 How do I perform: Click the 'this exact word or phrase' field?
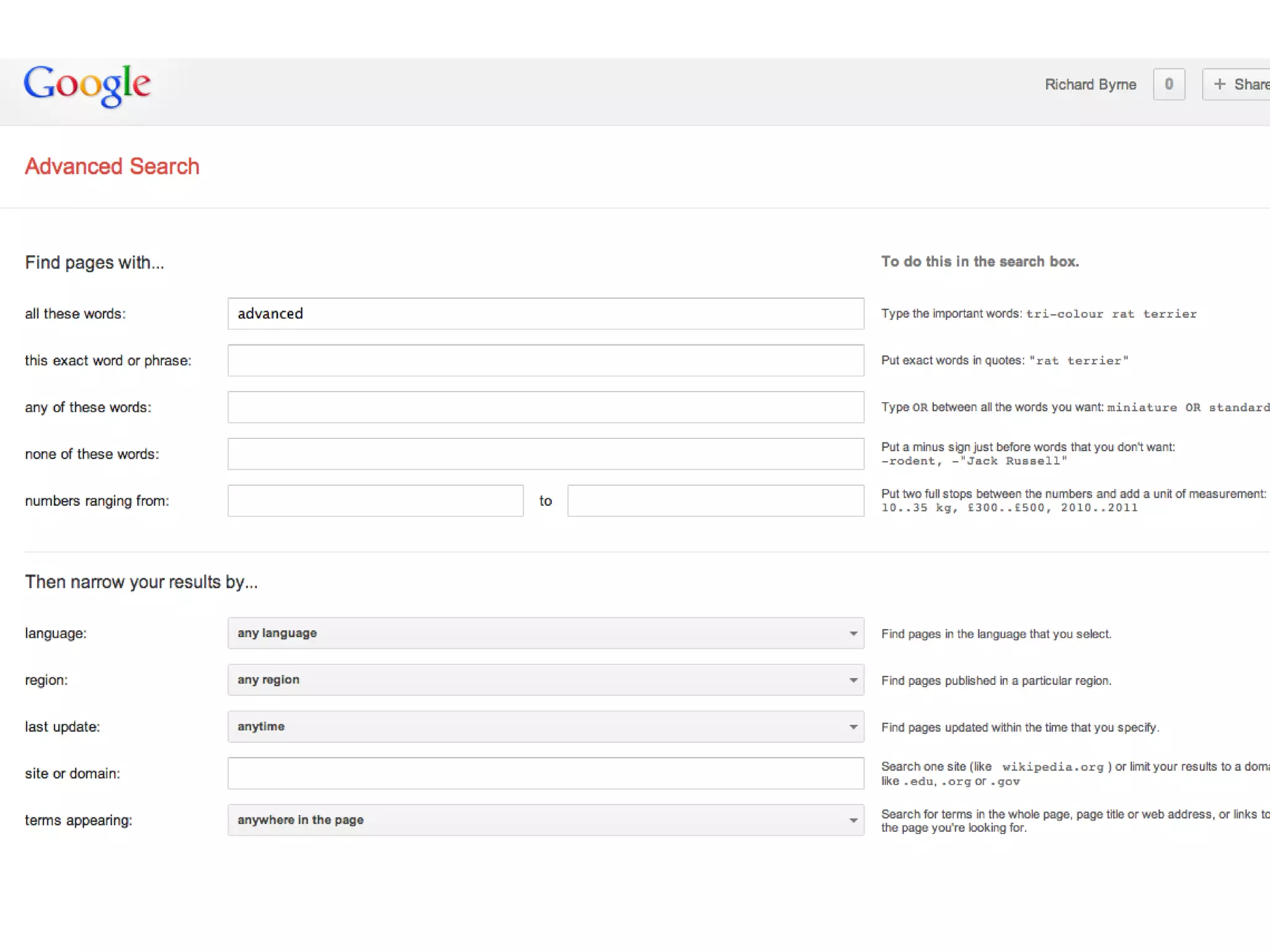tap(546, 360)
